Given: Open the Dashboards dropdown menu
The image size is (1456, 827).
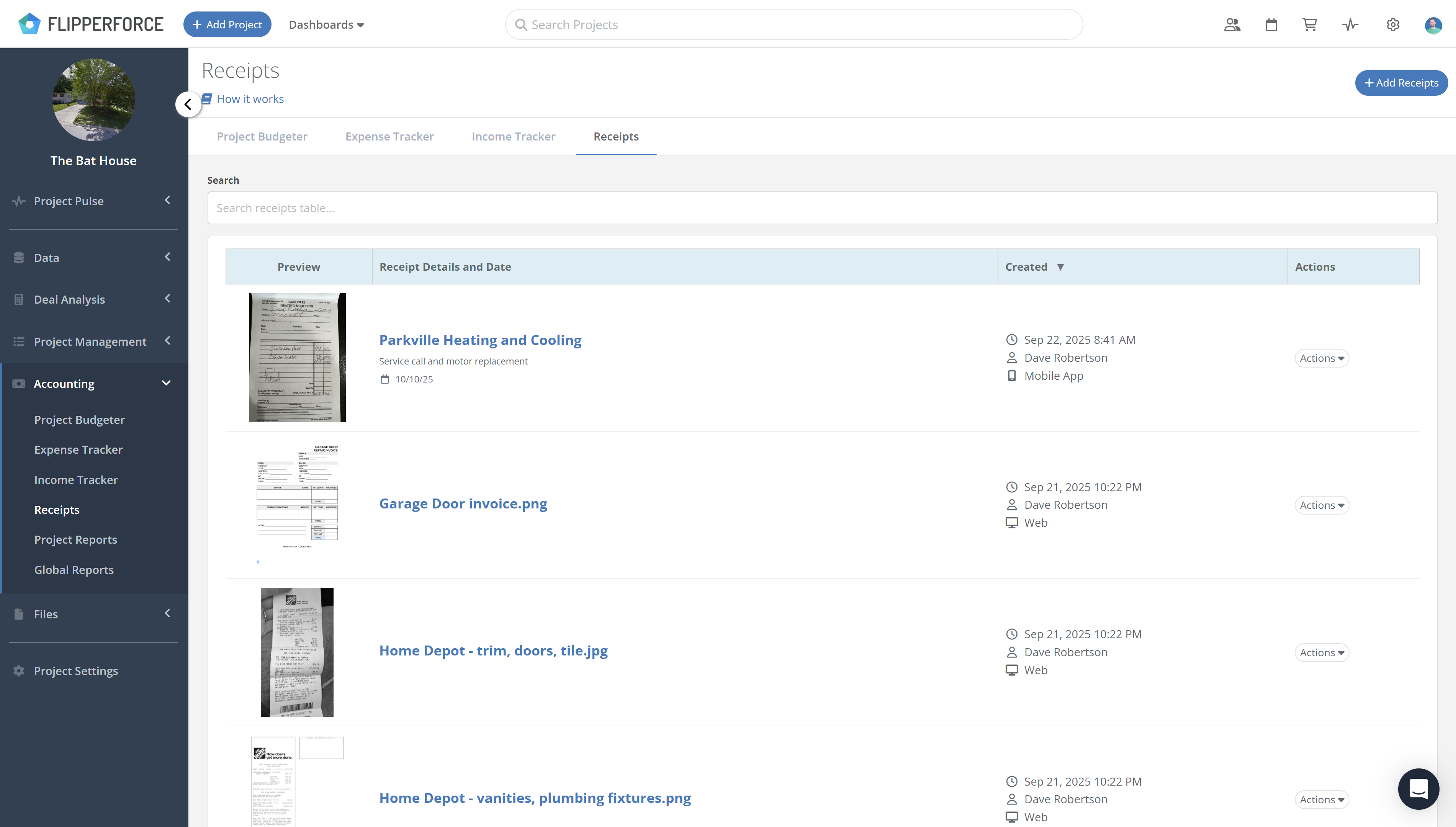Looking at the screenshot, I should (x=326, y=25).
